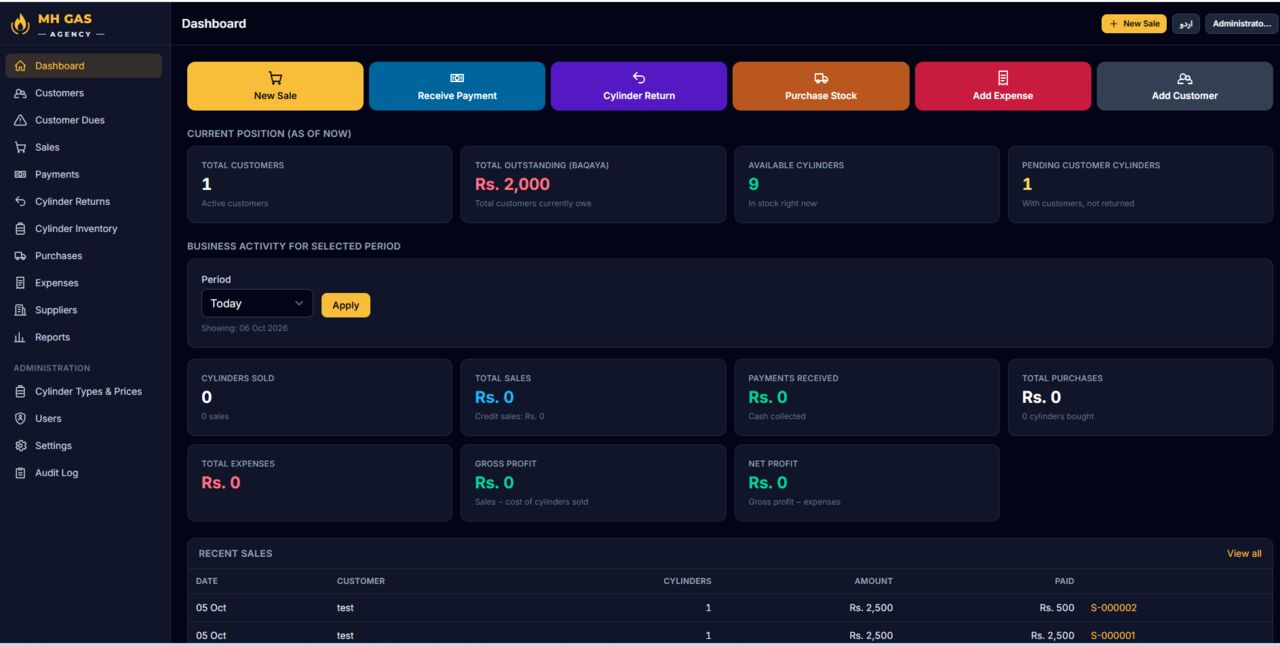Click the Customers people icon in sidebar

click(x=20, y=93)
